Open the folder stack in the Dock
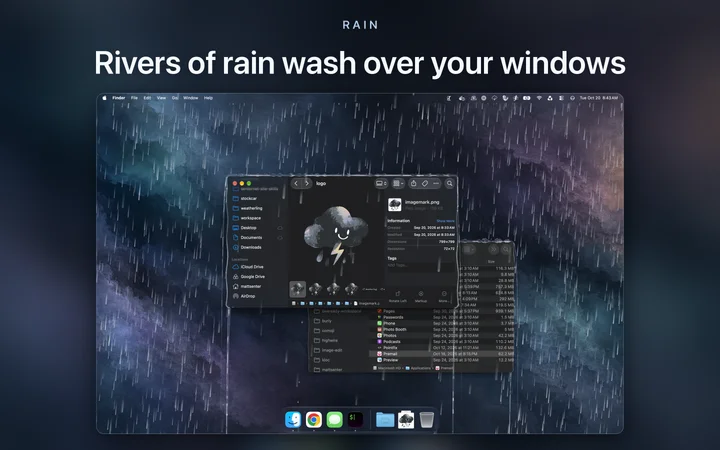The width and height of the screenshot is (720, 450). tap(385, 419)
